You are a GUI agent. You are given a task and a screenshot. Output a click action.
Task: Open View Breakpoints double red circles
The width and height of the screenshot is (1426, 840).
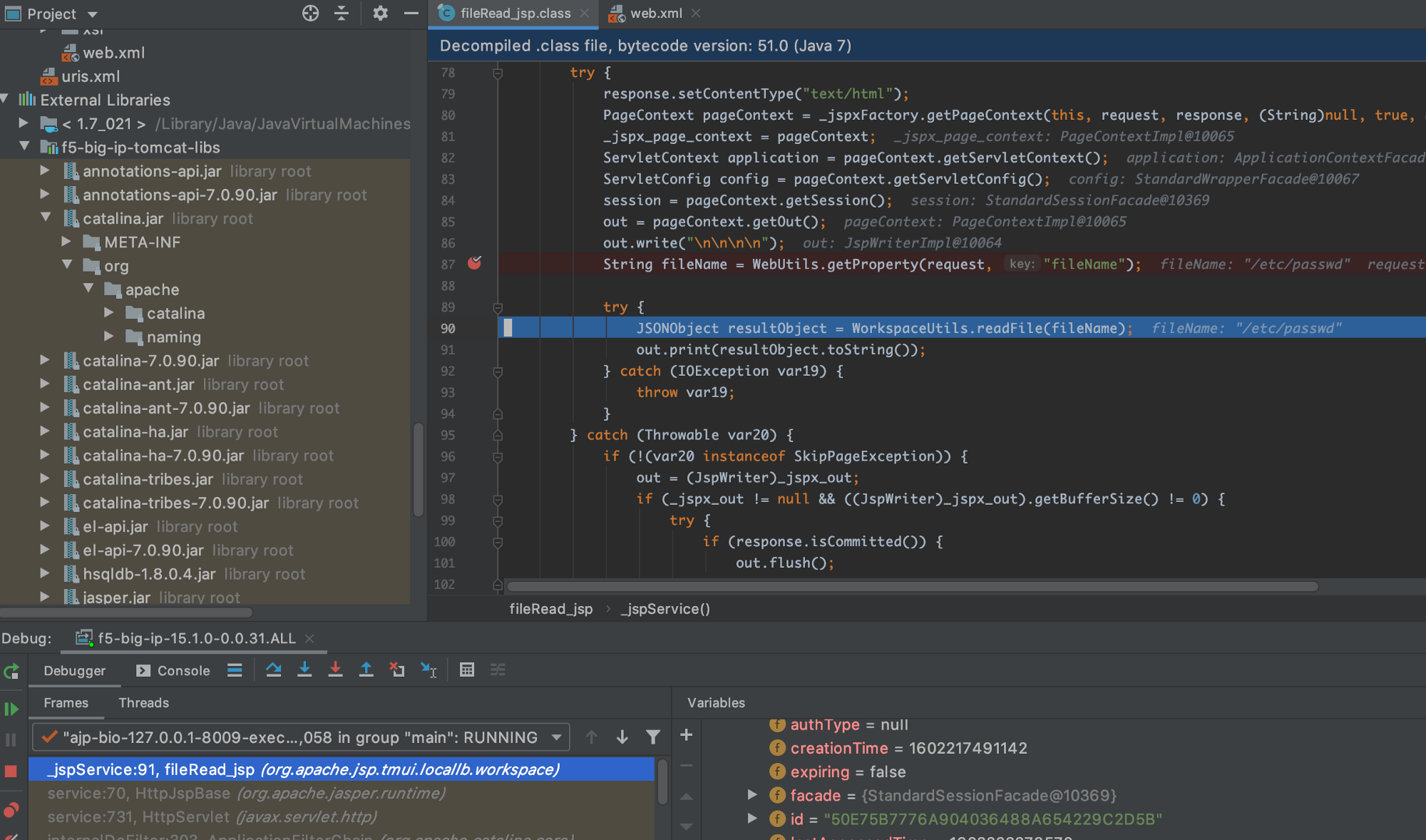(11, 810)
